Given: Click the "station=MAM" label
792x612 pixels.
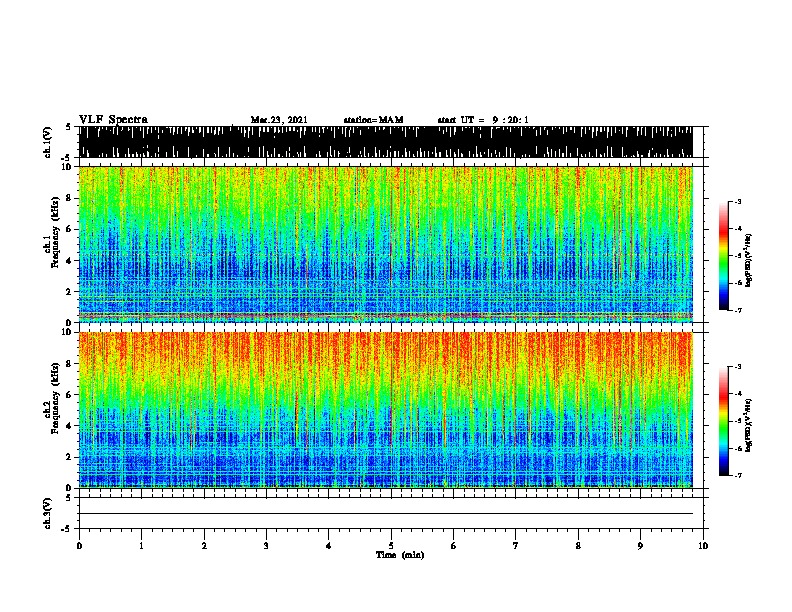Looking at the screenshot, I should pyautogui.click(x=373, y=120).
